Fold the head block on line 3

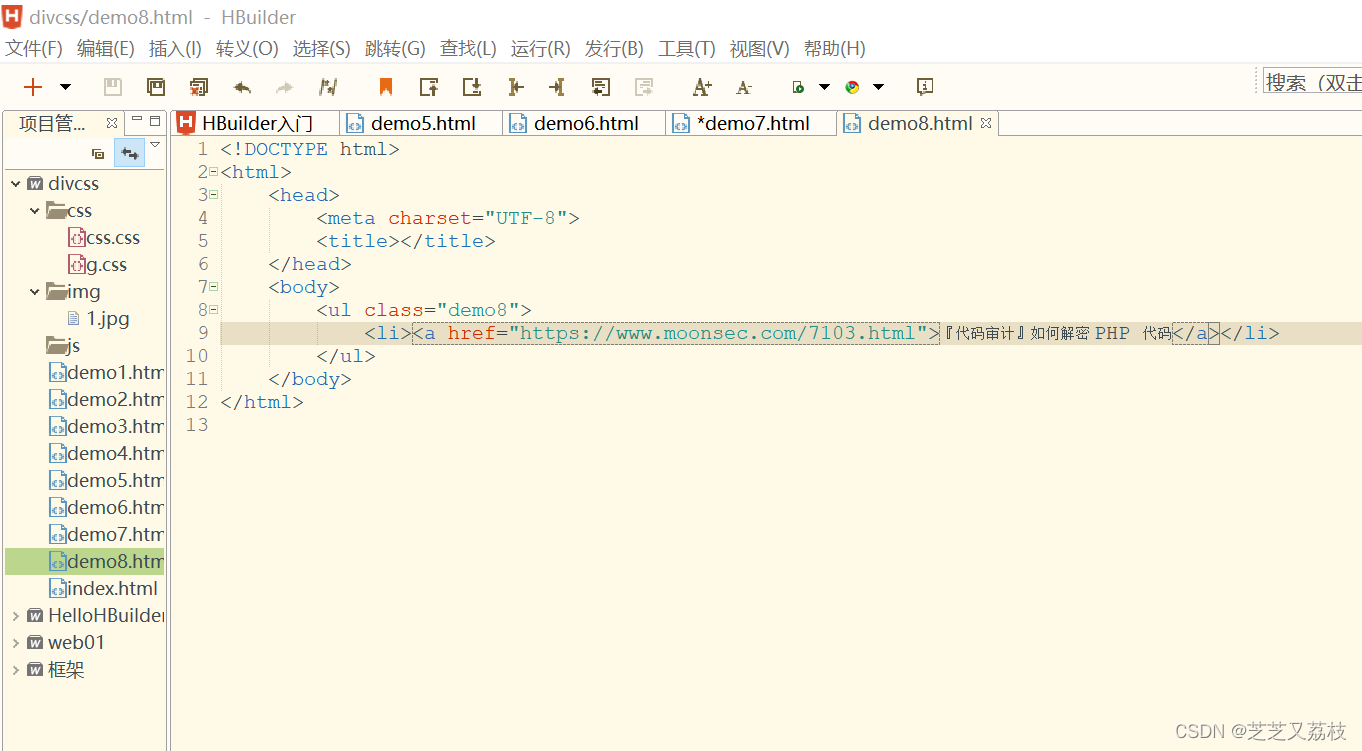click(x=213, y=195)
